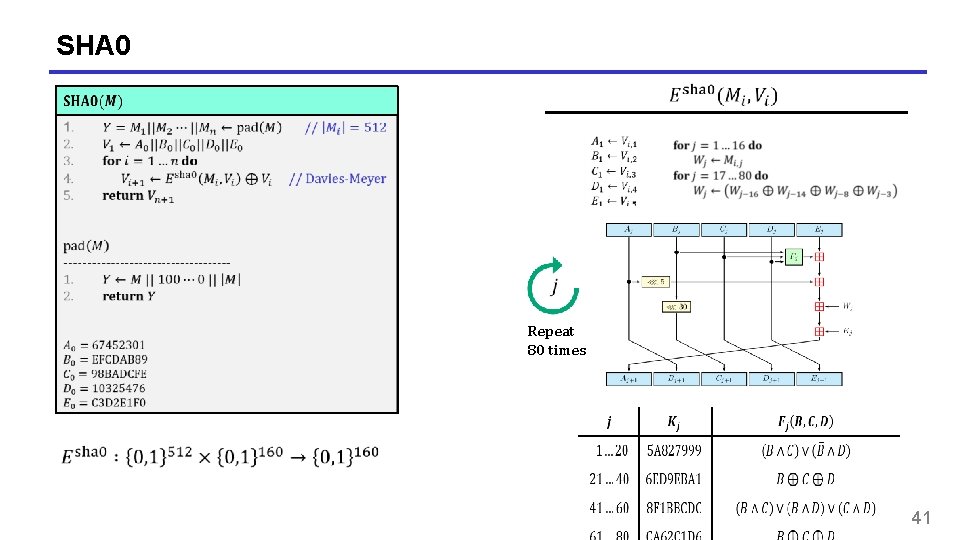Click the "Repeat 80 times" caption
This screenshot has width=960, height=540.
557,341
